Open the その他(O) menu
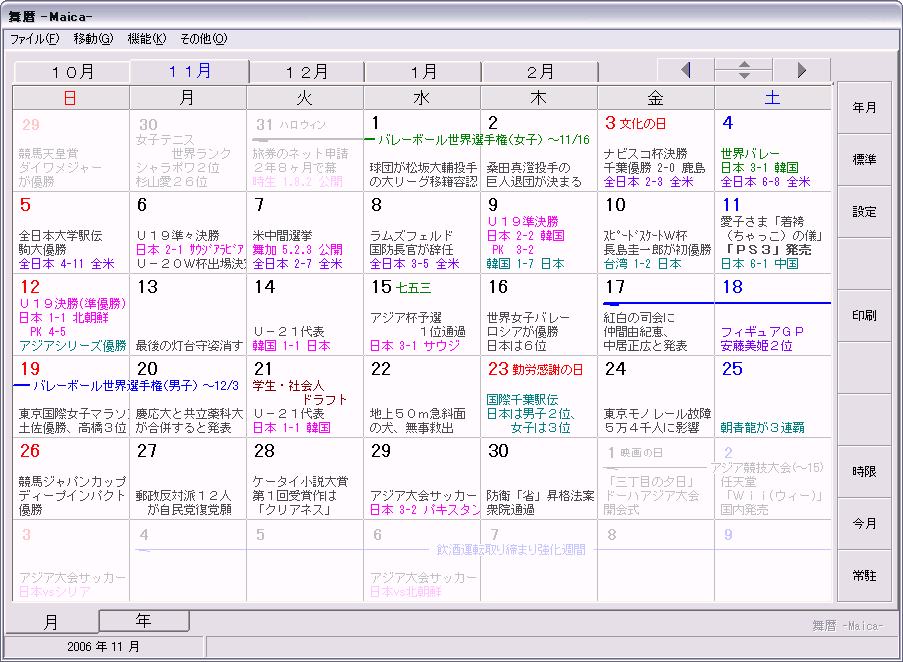This screenshot has height=662, width=903. [x=203, y=39]
